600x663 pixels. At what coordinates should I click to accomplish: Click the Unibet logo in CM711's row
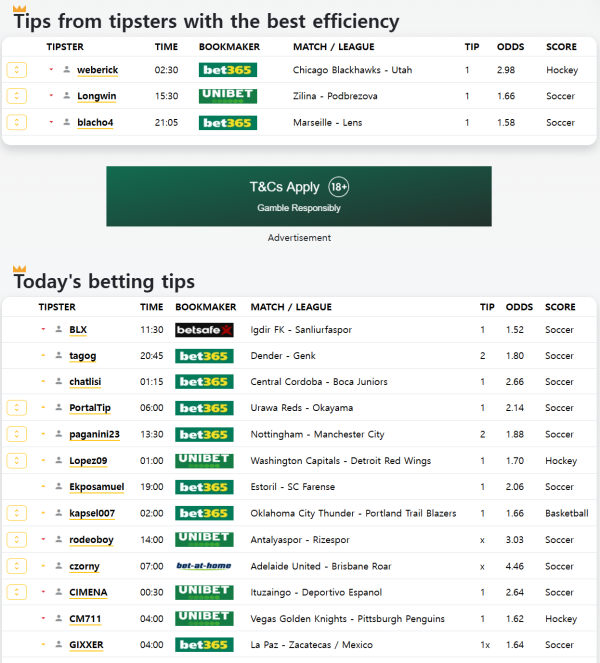204,618
